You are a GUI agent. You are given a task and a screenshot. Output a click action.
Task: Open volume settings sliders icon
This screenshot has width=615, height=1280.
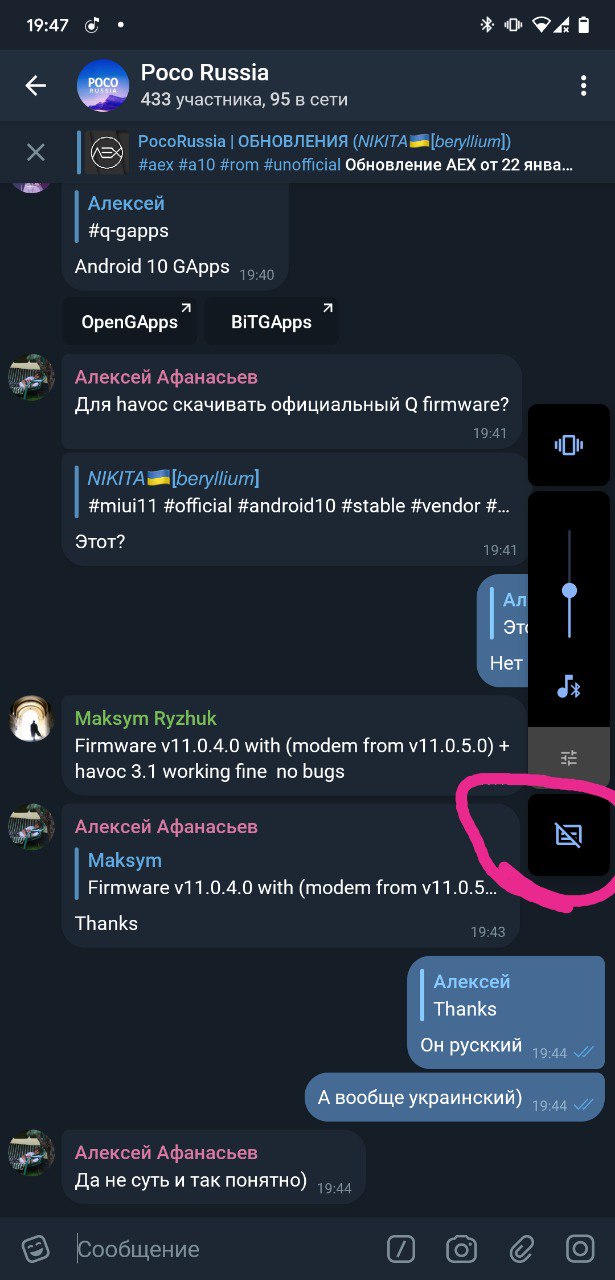pyautogui.click(x=569, y=758)
